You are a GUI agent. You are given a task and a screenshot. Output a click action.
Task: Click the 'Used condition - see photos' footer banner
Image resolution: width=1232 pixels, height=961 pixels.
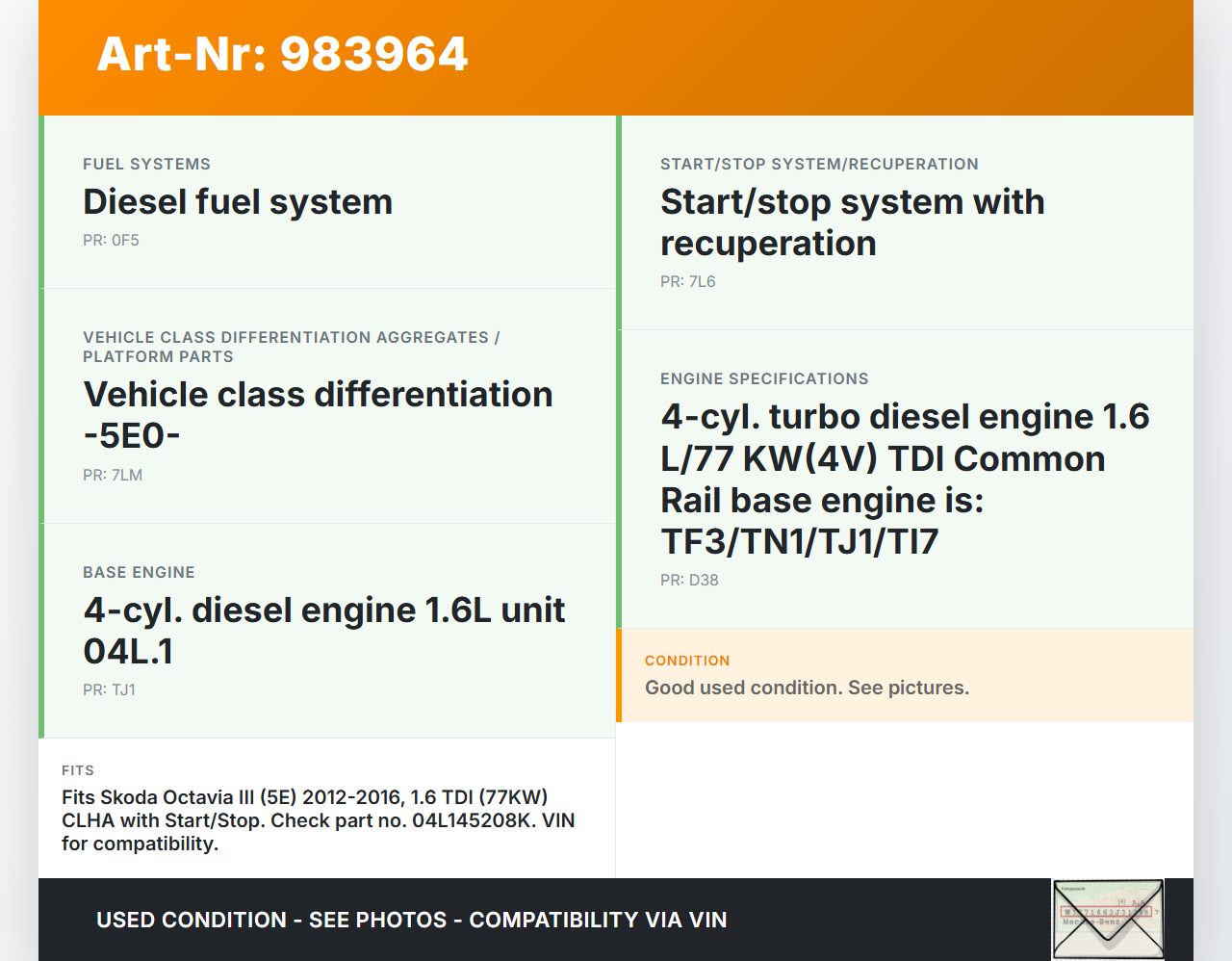pyautogui.click(x=411, y=920)
